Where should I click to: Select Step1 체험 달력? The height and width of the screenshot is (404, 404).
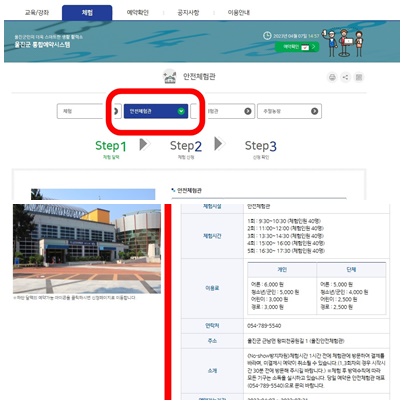click(x=111, y=149)
